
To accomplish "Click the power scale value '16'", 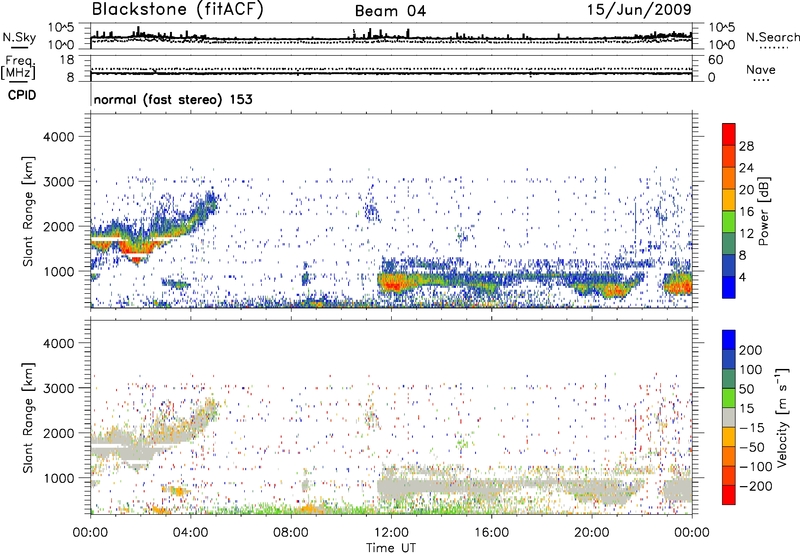I will coord(746,212).
